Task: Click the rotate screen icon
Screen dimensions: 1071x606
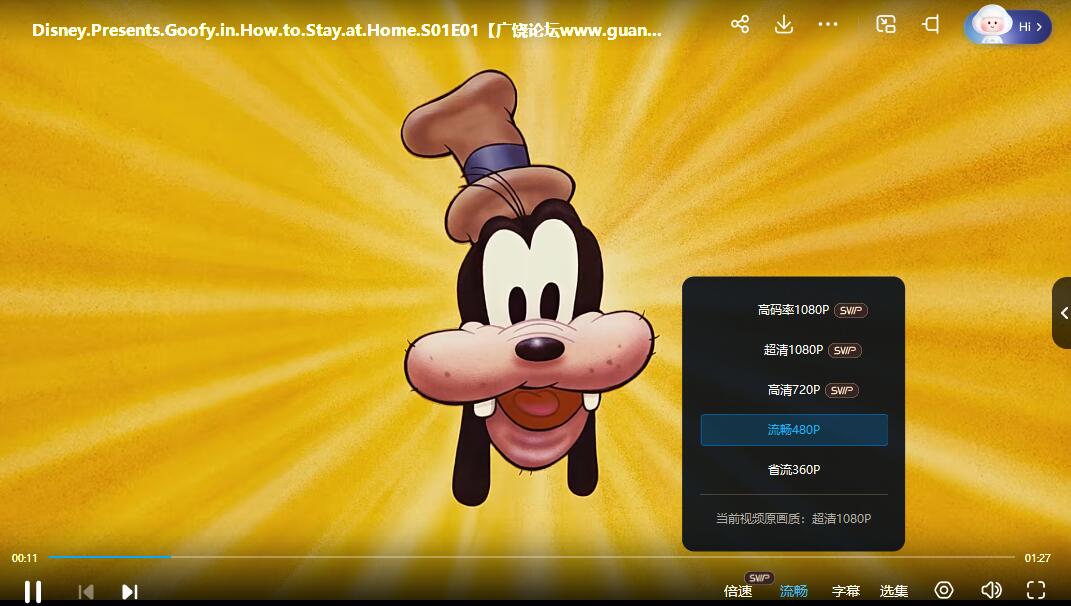Action: (931, 25)
